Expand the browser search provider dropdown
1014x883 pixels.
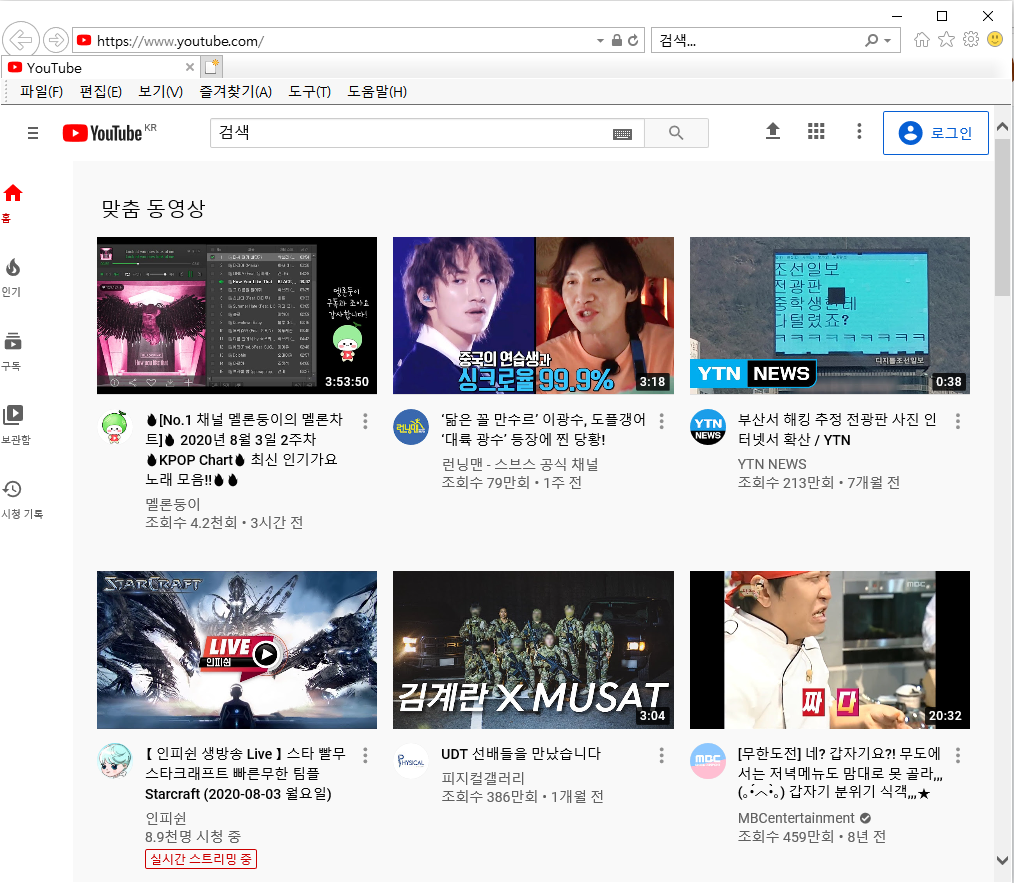point(888,41)
